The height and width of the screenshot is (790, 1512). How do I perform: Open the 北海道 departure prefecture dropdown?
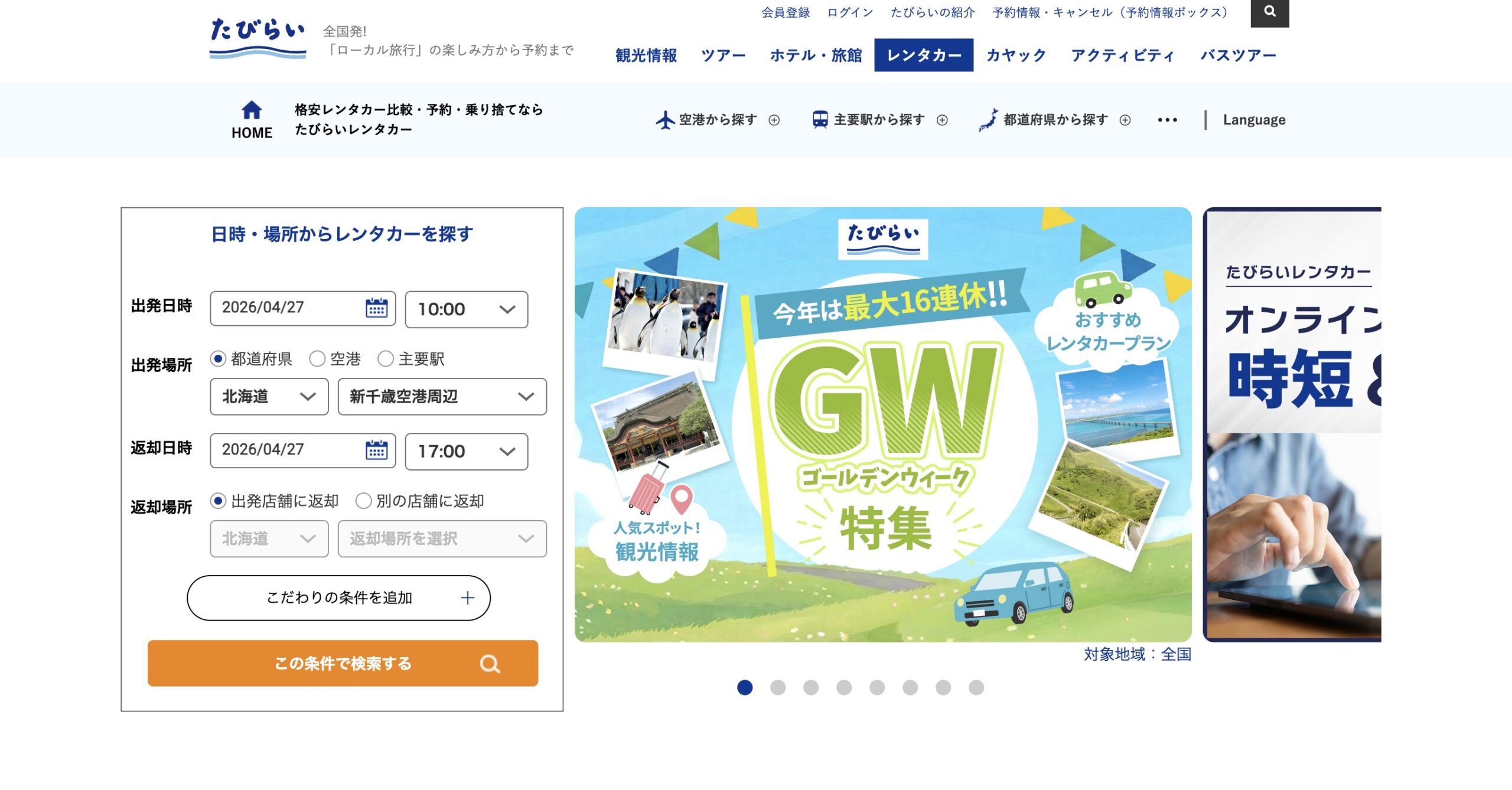click(269, 396)
